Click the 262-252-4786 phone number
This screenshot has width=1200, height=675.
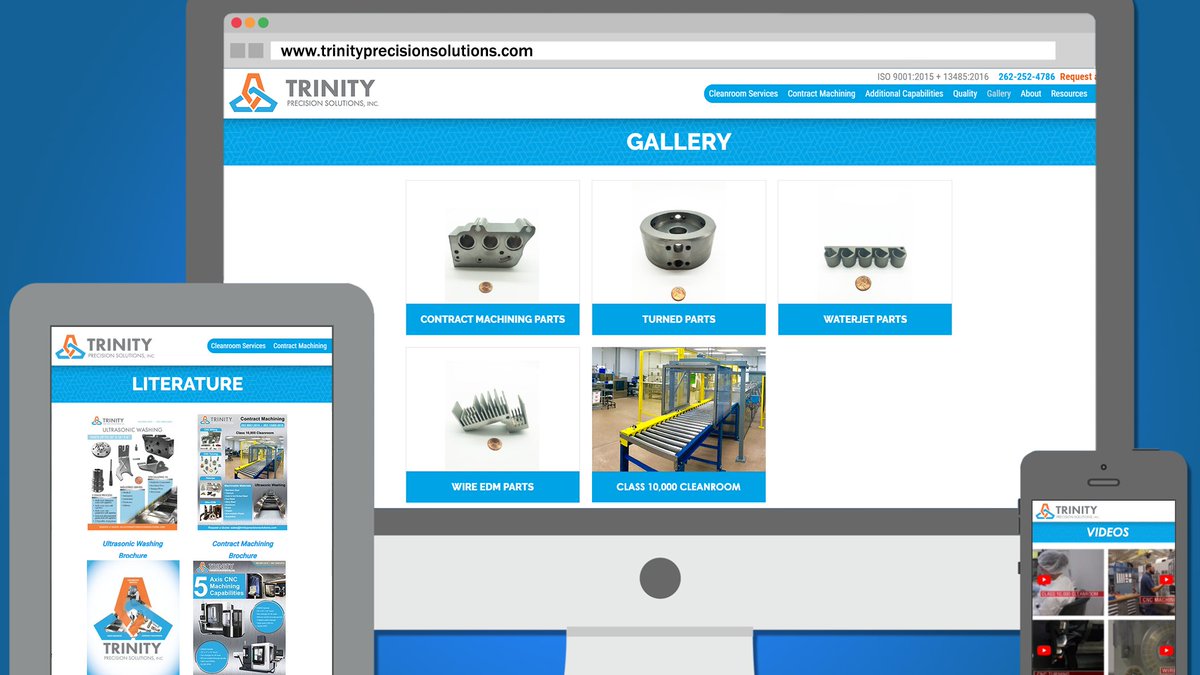click(x=1027, y=76)
